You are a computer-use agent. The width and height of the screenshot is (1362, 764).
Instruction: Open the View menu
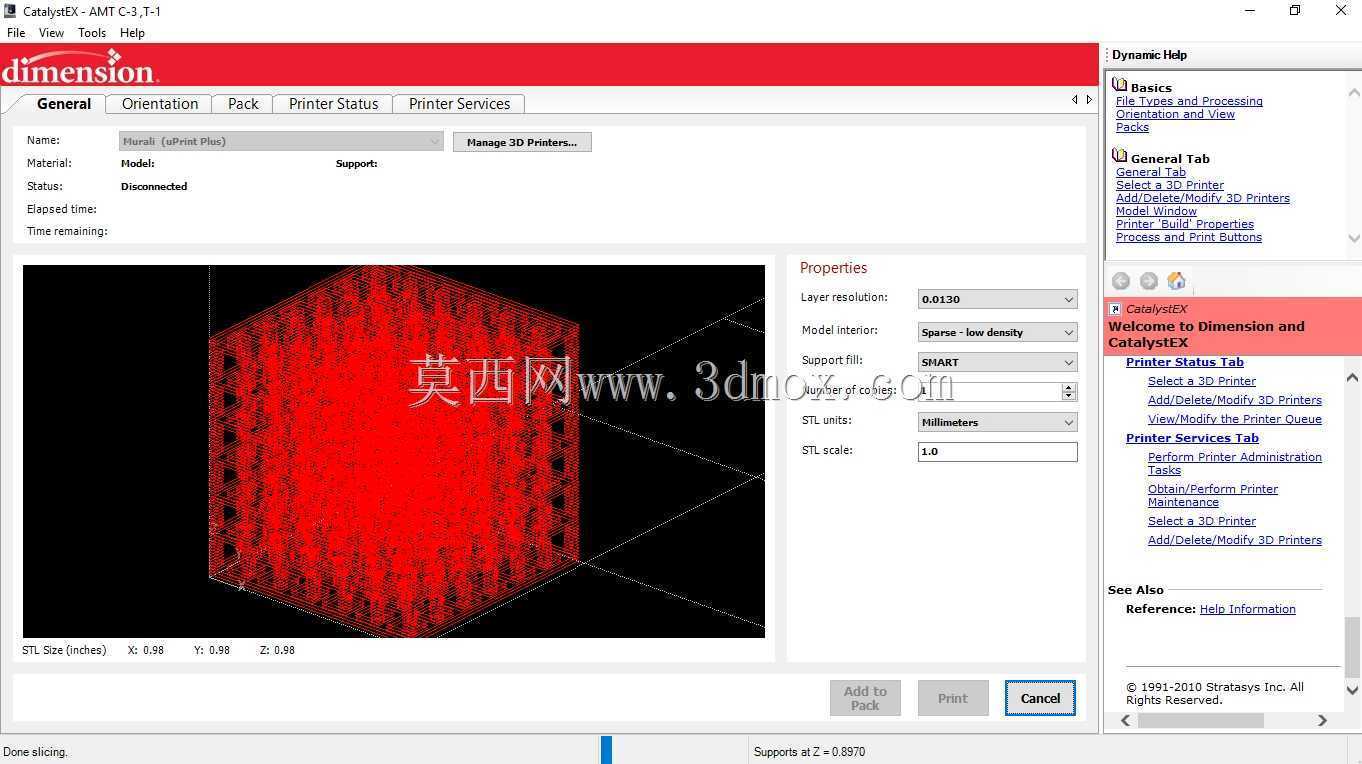(51, 33)
